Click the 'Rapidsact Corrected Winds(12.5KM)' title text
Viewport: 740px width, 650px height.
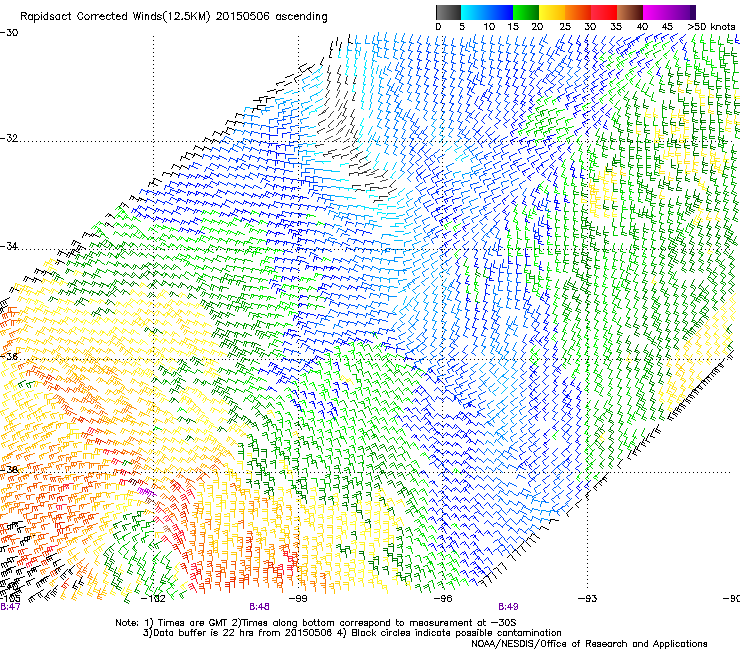pyautogui.click(x=116, y=17)
